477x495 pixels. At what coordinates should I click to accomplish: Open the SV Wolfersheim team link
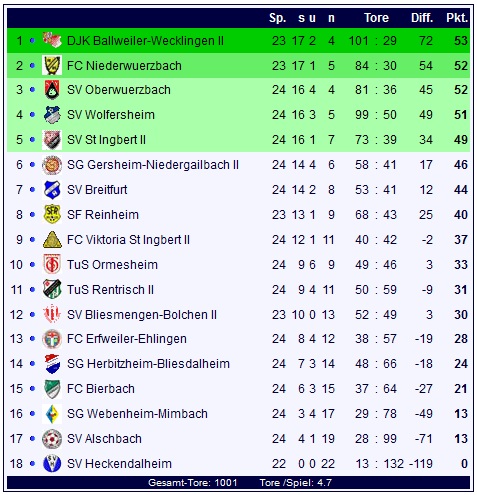(x=111, y=115)
